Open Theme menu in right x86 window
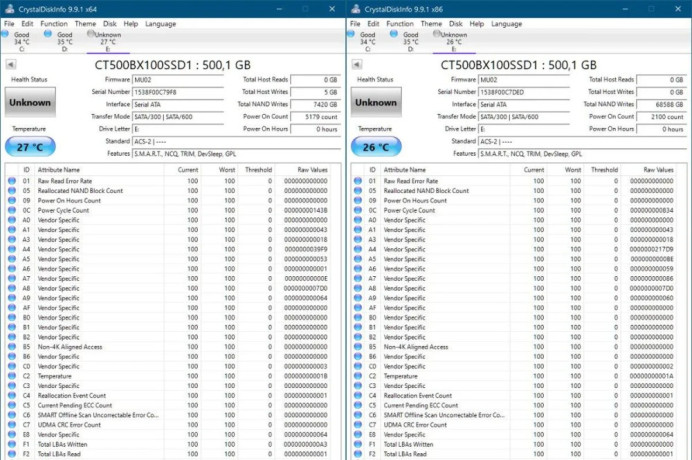692x460 pixels. pos(431,24)
